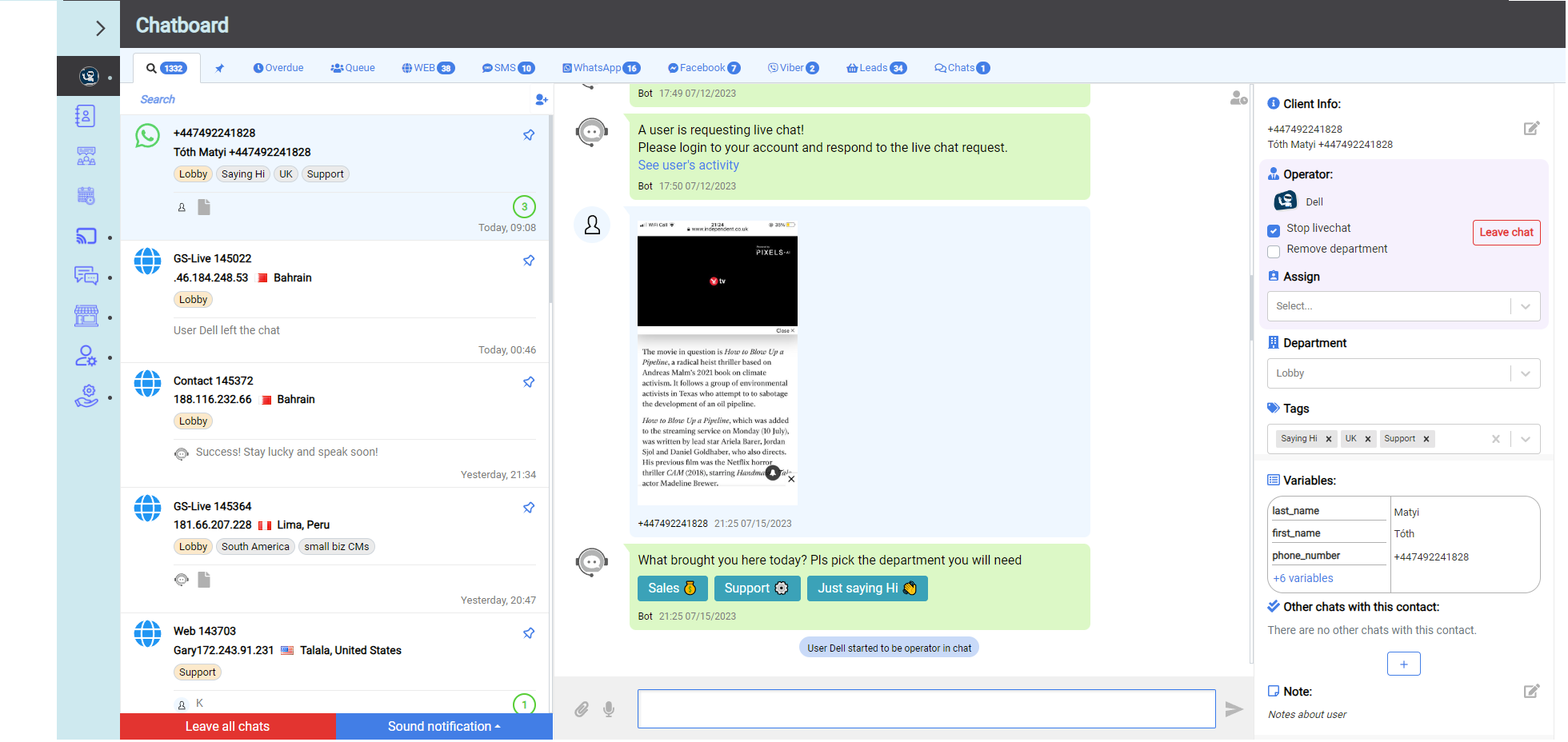Click the user settings icon above the chat
Viewport: 1568px width, 742px height.
pos(1238,98)
